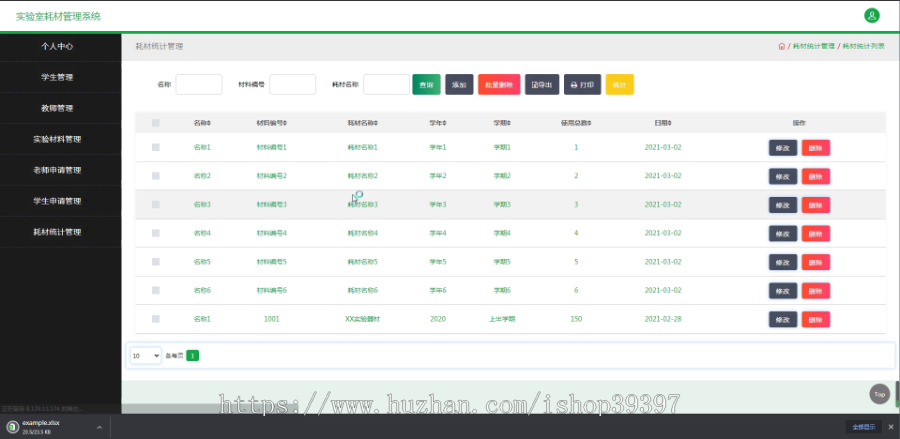Click the 上半学期 cell

pyautogui.click(x=502, y=319)
